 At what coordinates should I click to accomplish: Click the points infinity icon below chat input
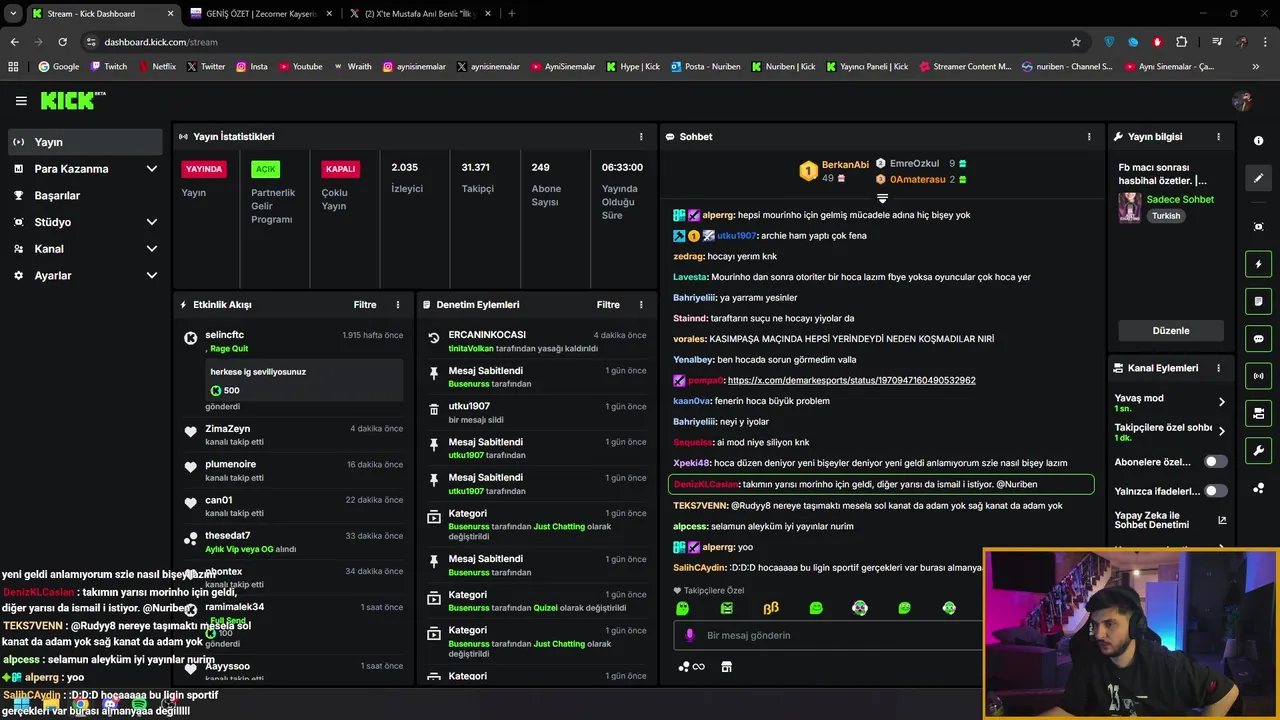691,667
